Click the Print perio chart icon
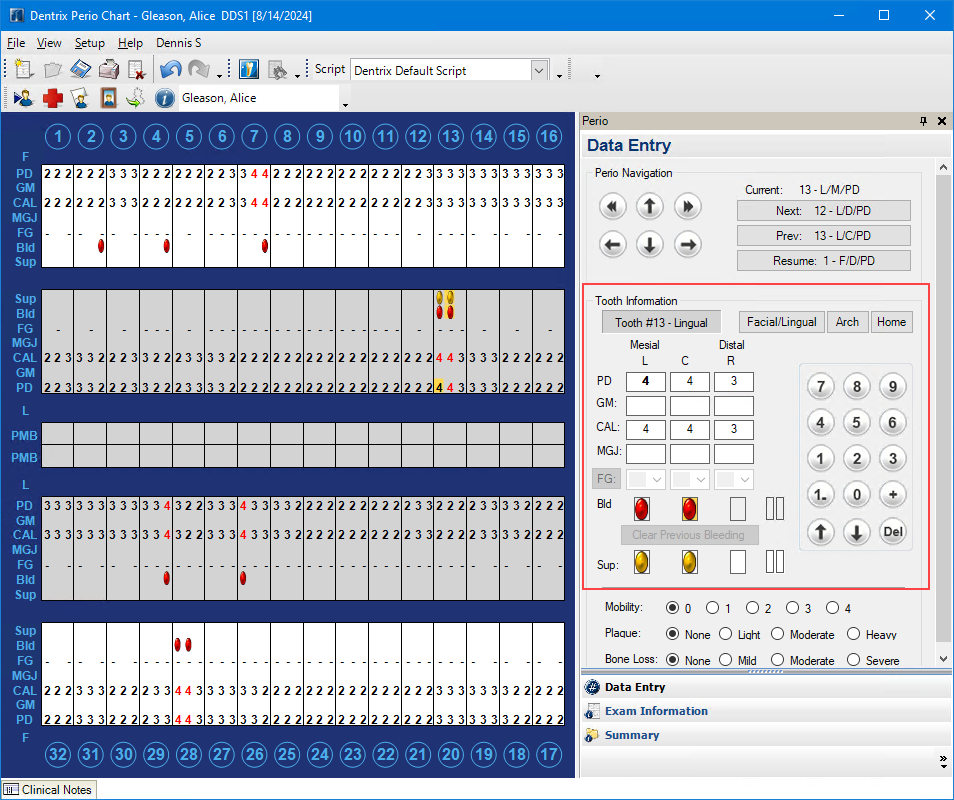This screenshot has height=800, width=954. (x=109, y=68)
